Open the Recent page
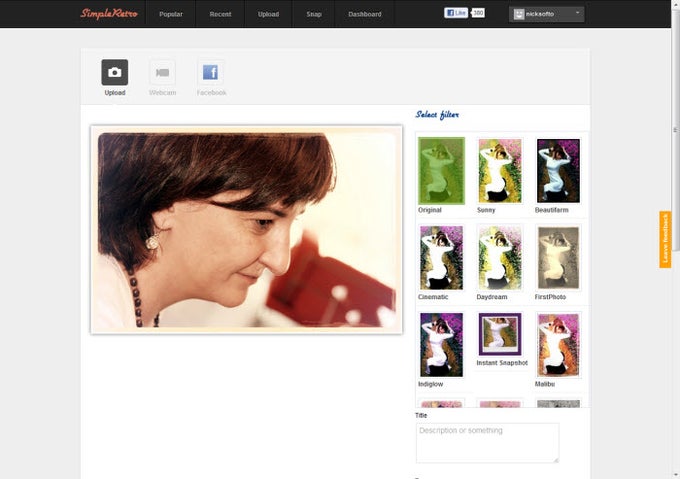The width and height of the screenshot is (680, 479). 220,14
